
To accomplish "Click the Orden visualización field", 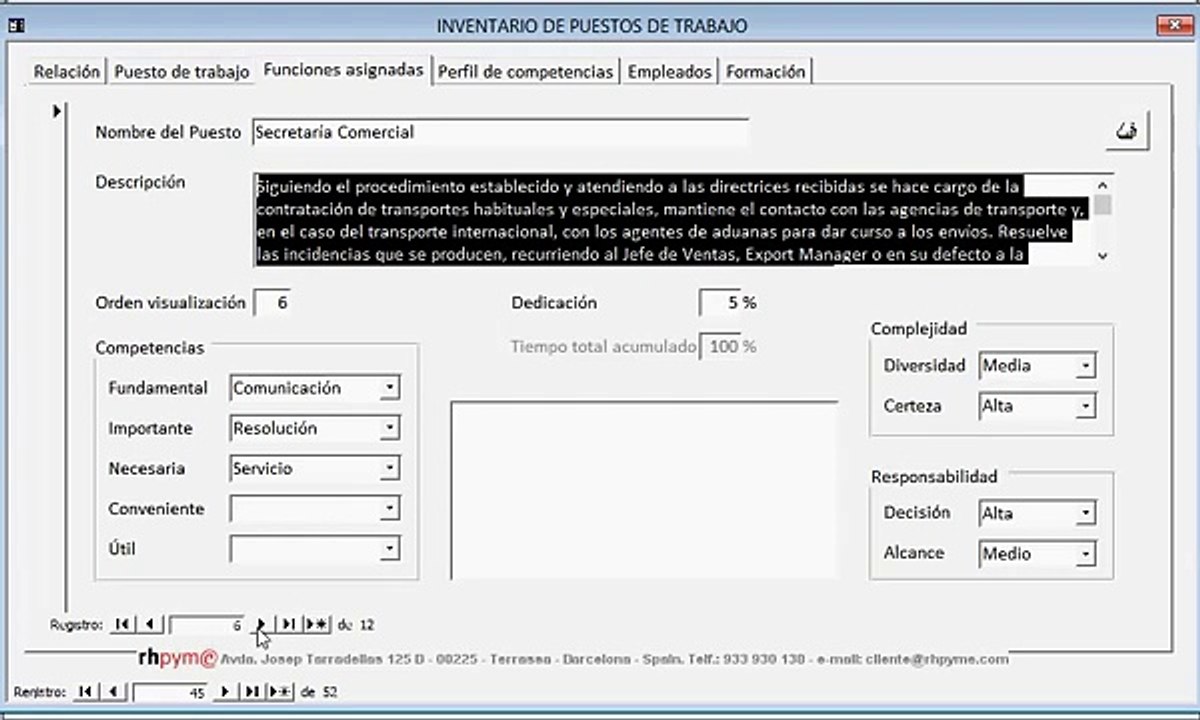I will (x=274, y=302).
